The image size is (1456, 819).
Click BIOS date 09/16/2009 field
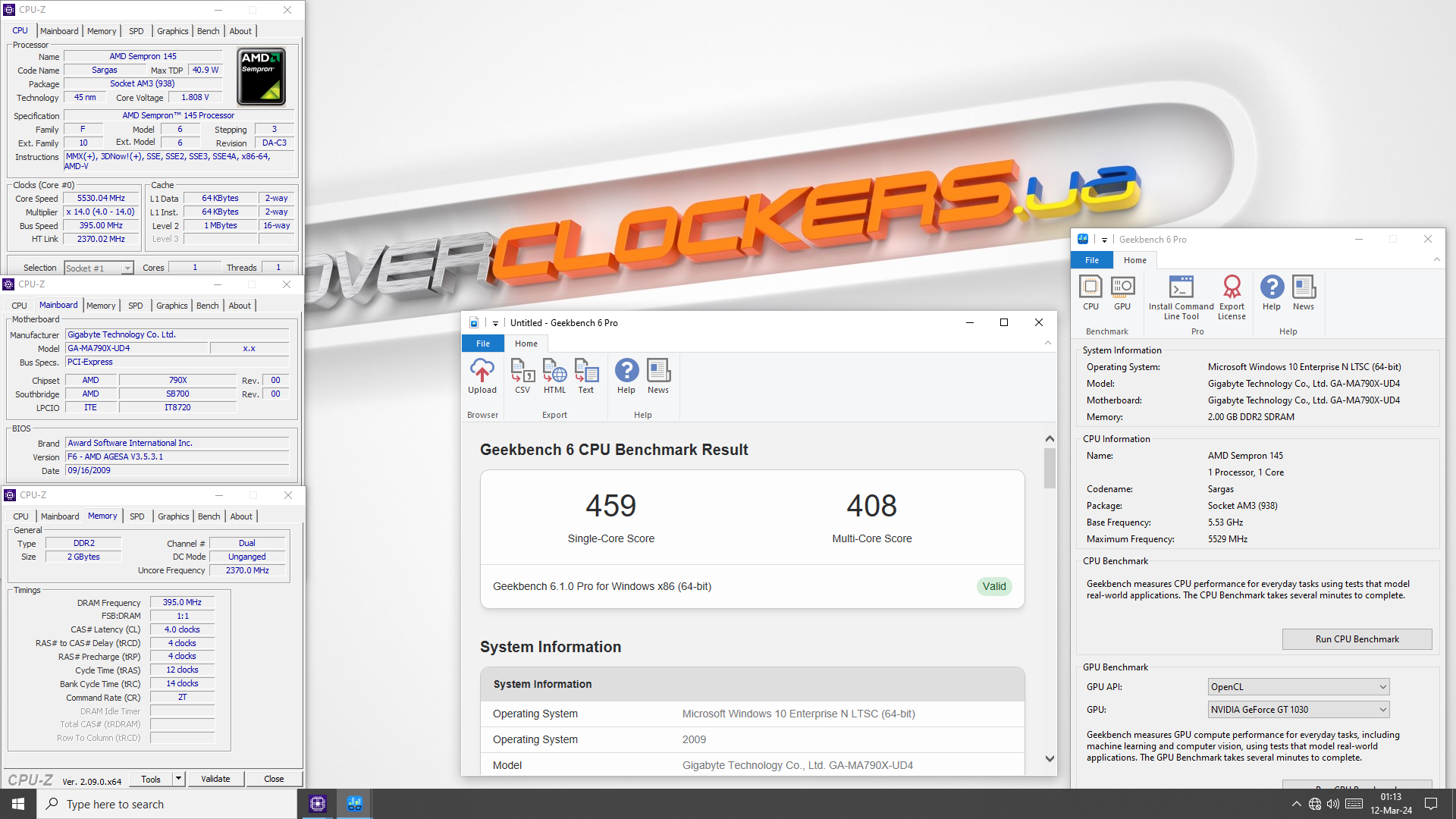pyautogui.click(x=177, y=471)
